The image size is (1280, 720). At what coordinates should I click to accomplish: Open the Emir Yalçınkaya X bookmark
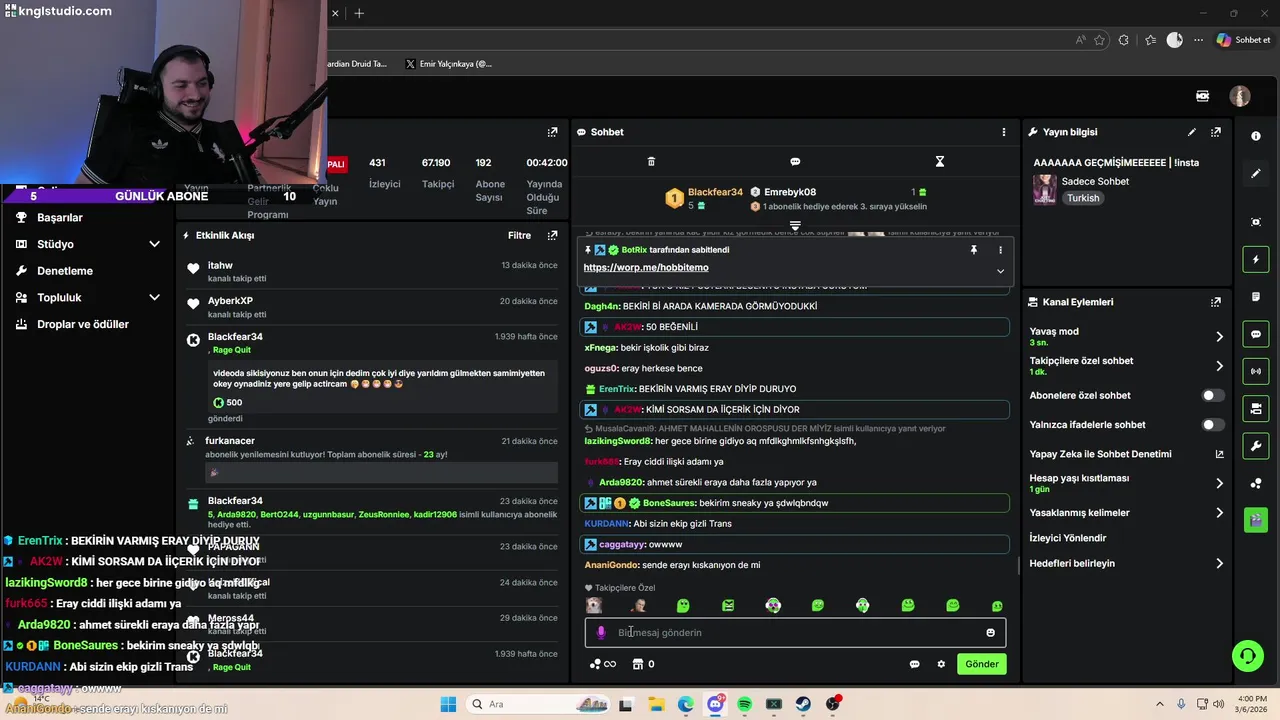point(448,64)
